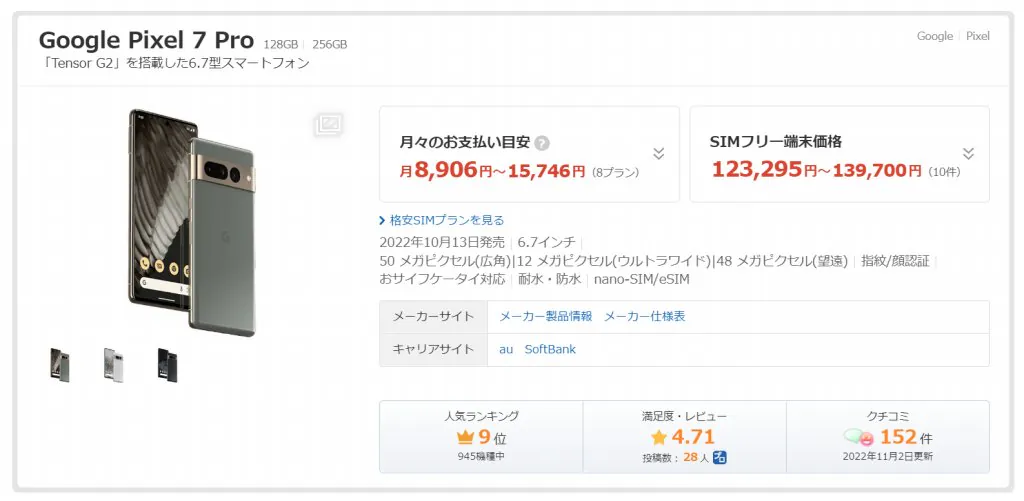Go to the SoftBank carrier site

[x=550, y=349]
